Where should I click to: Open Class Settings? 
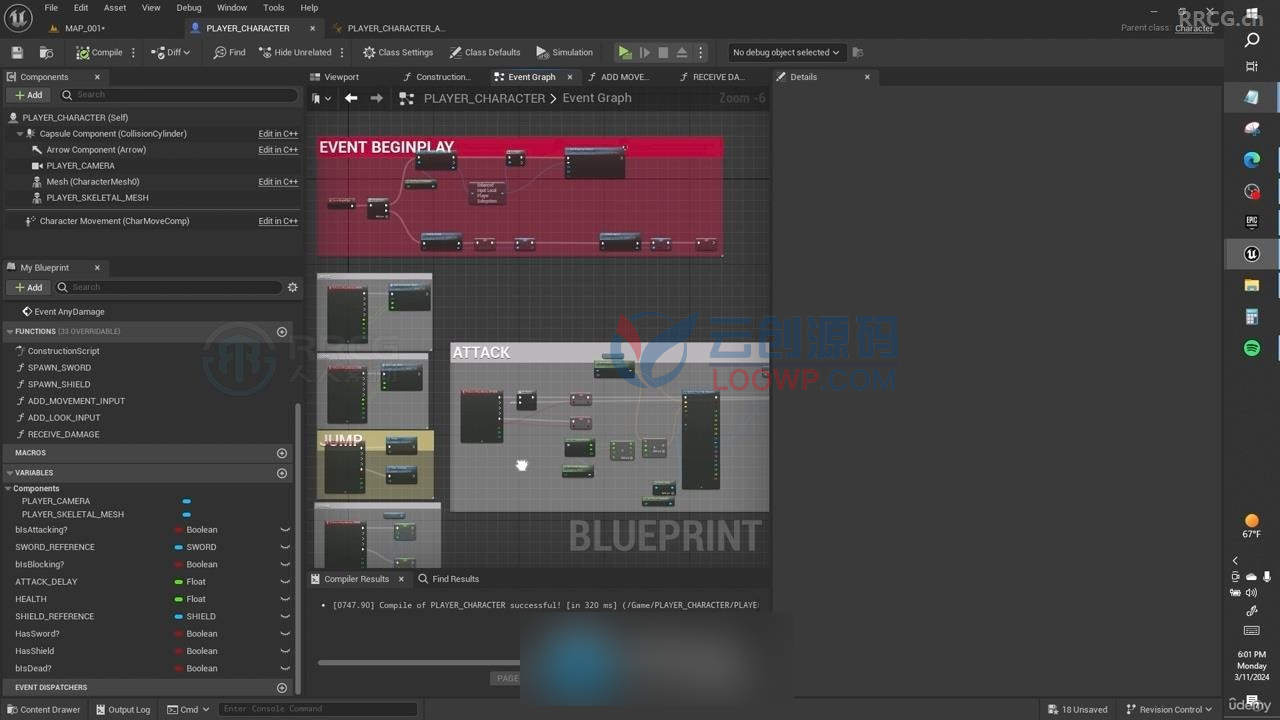click(398, 52)
